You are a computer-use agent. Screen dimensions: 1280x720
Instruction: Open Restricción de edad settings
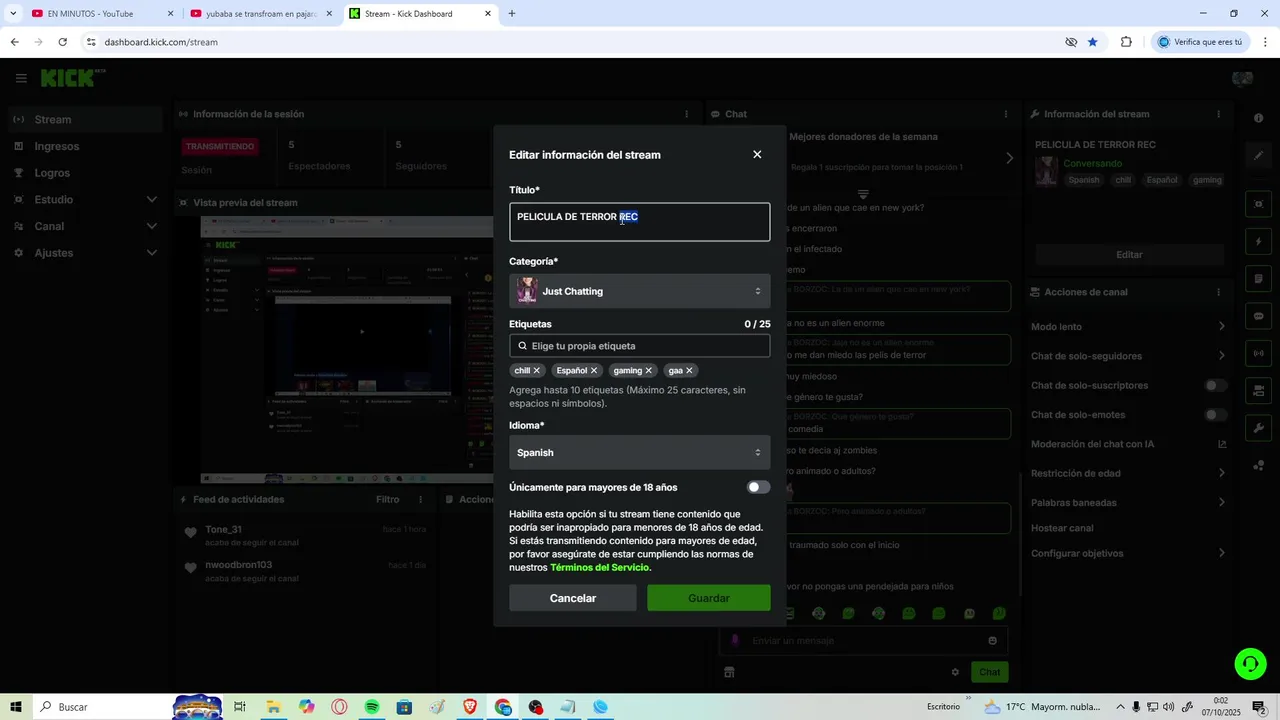[x=1129, y=473]
